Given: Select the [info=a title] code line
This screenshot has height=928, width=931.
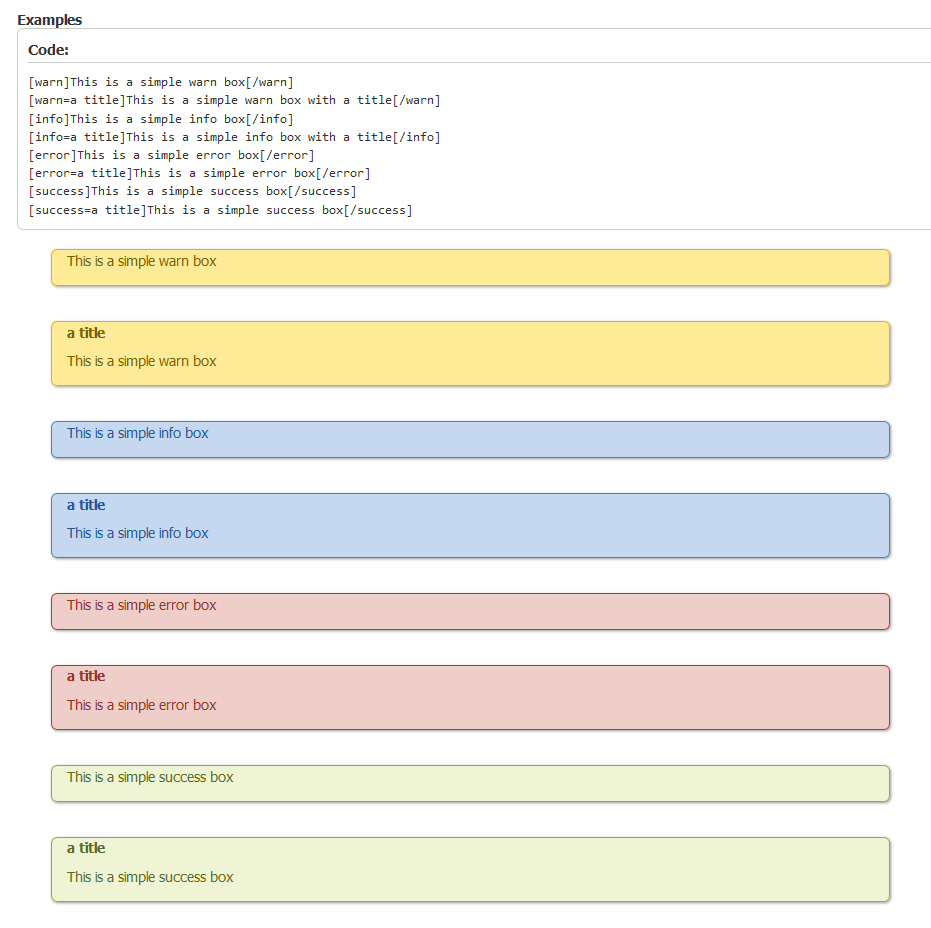Looking at the screenshot, I should pos(234,137).
